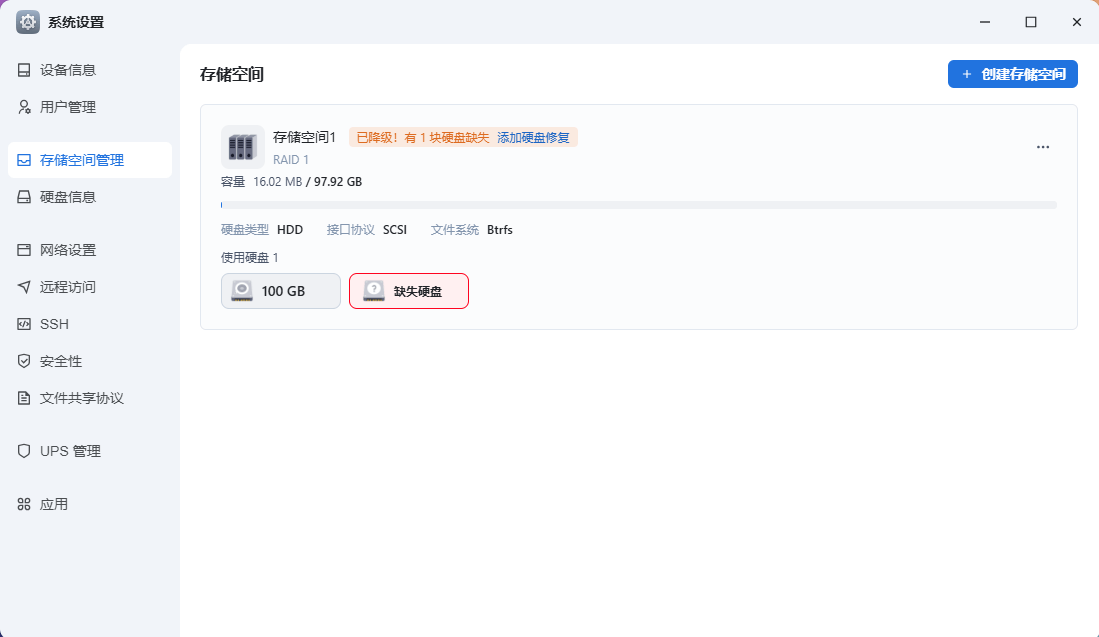
Task: Select the 缺失硬盘 disk card
Action: (409, 291)
